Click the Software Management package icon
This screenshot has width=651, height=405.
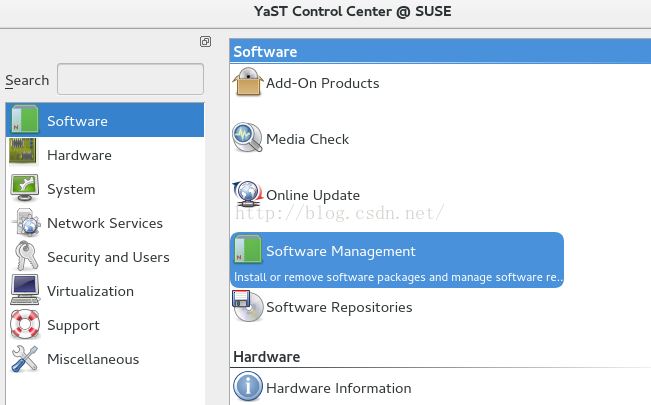[248, 250]
